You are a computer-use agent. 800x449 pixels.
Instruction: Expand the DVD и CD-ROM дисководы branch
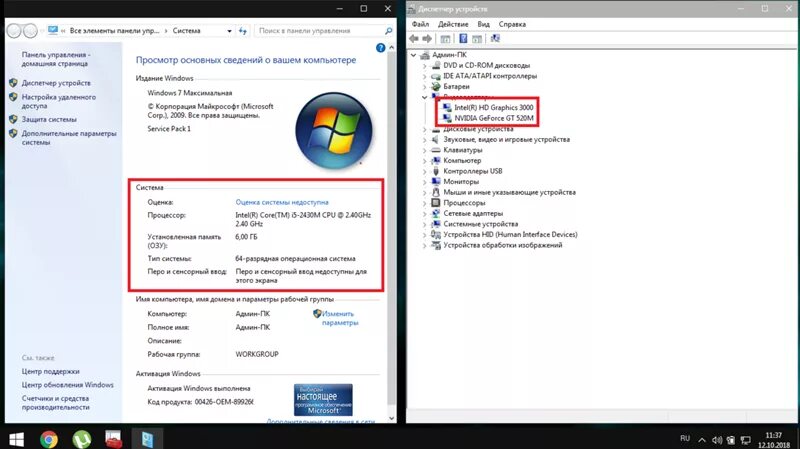[x=424, y=65]
